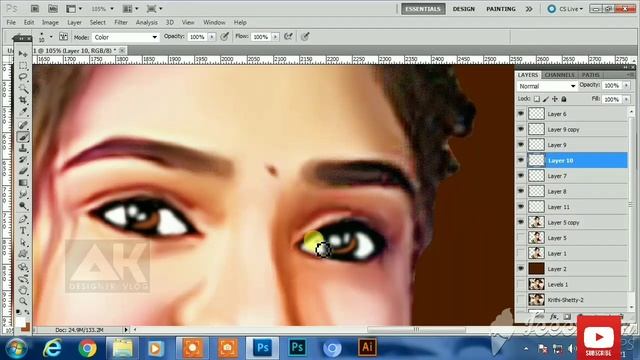640x360 pixels.
Task: Open Illustrator from the taskbar
Action: [x=367, y=347]
